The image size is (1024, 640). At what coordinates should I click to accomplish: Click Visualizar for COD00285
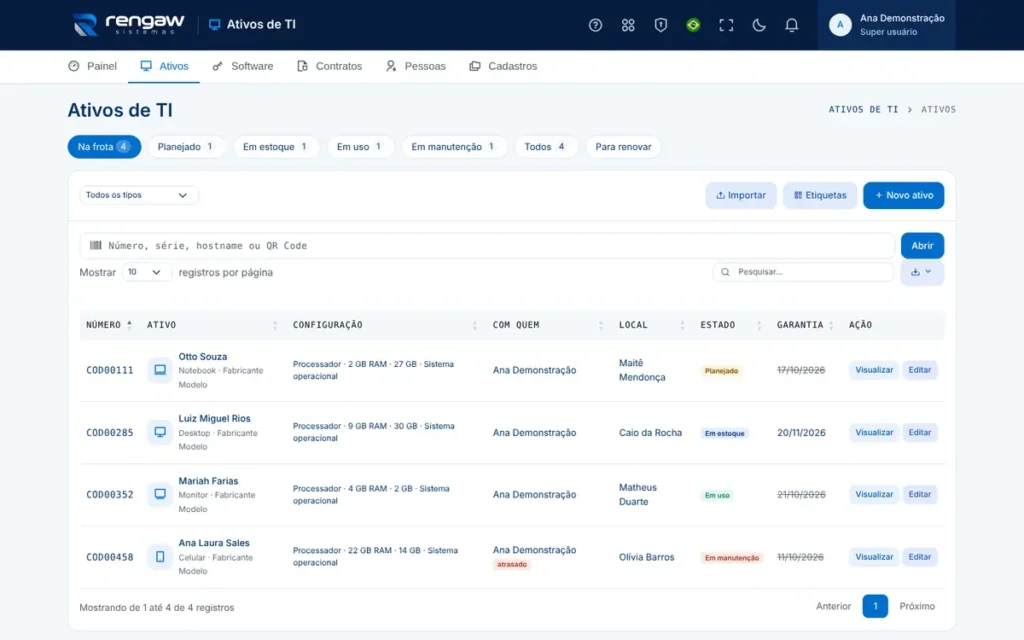(x=874, y=432)
